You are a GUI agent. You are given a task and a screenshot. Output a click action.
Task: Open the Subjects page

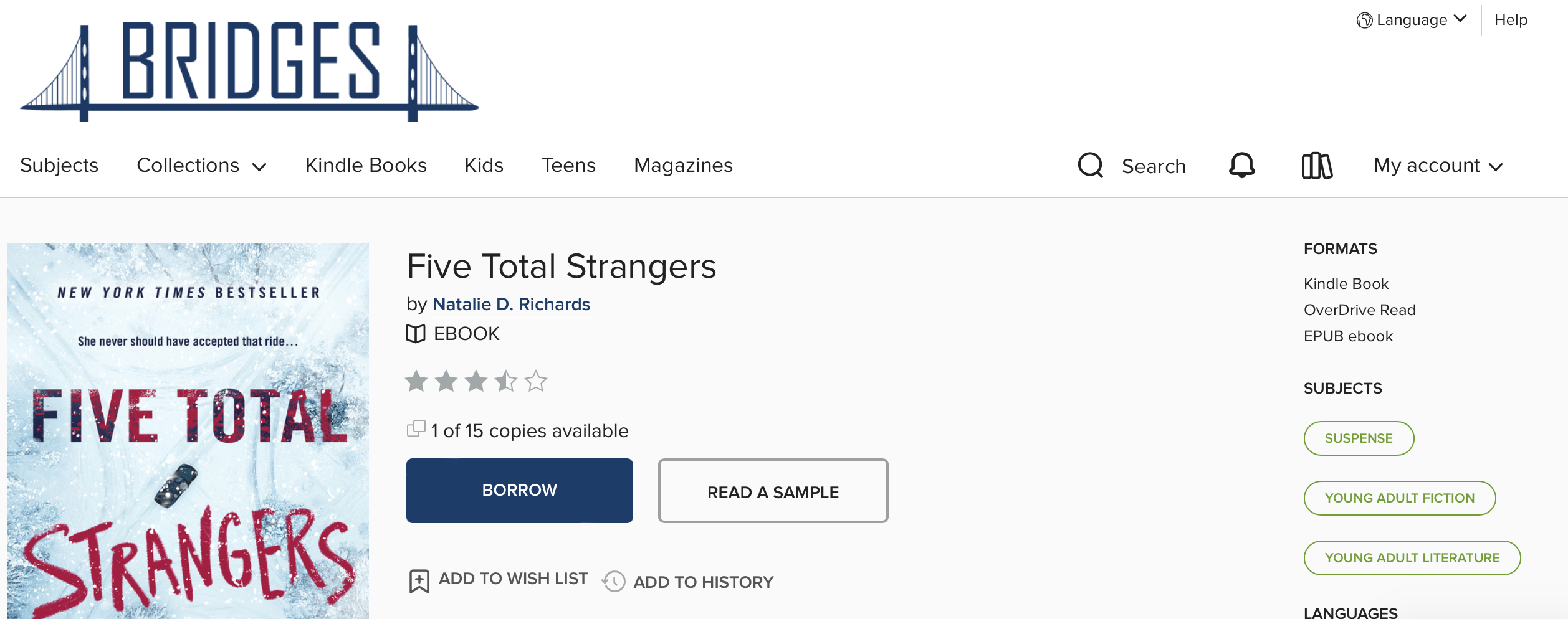click(x=59, y=165)
